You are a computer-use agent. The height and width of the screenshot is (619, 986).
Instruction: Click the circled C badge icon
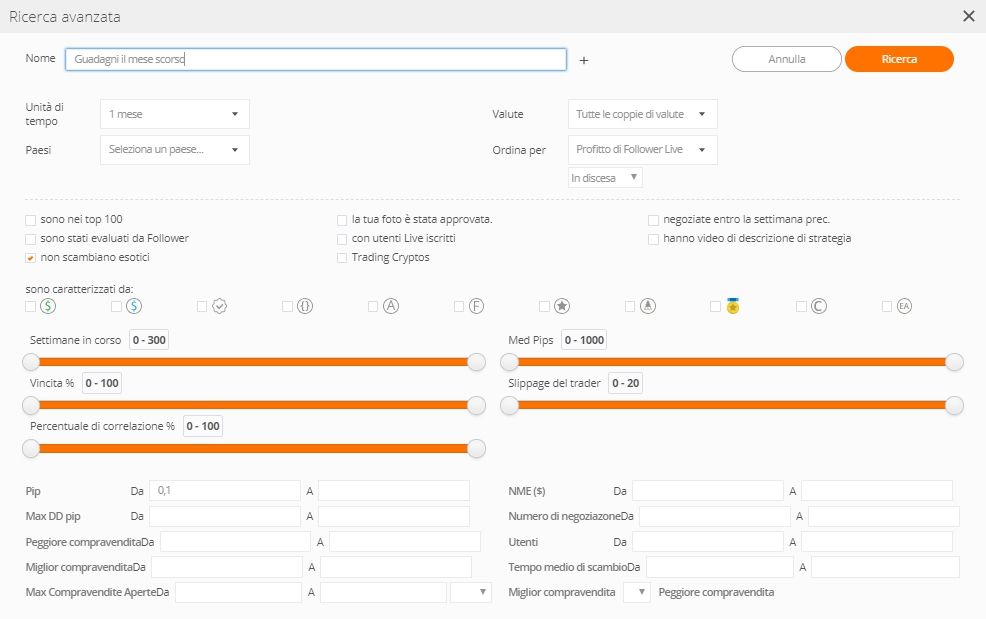(x=819, y=306)
